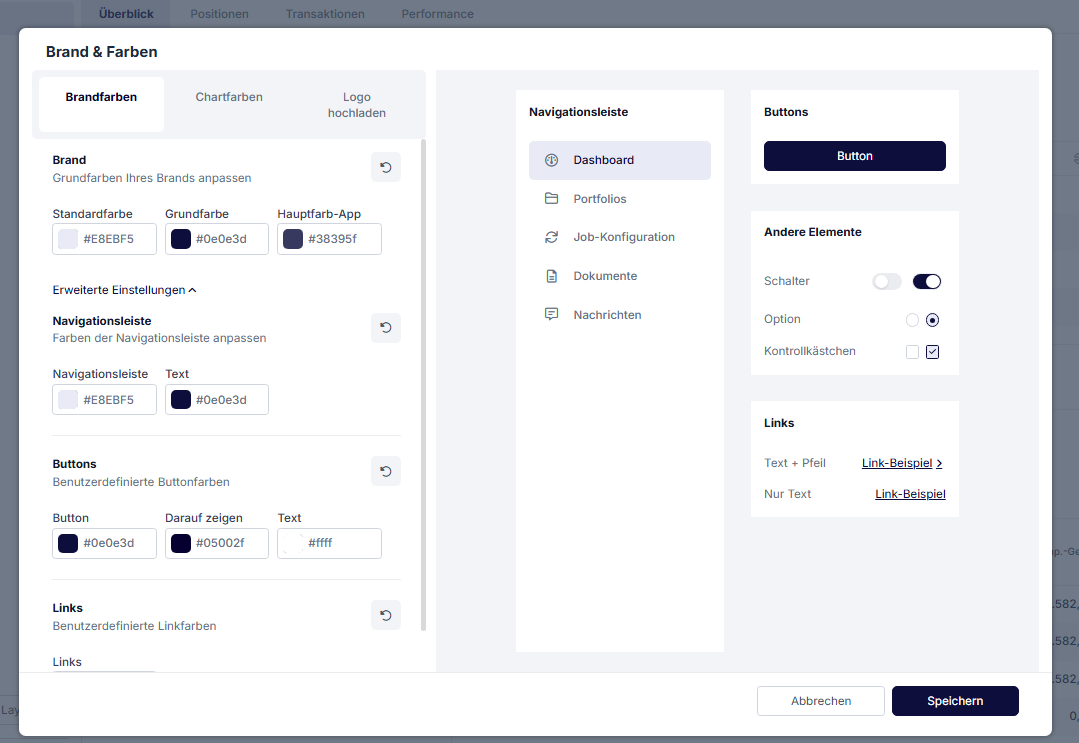Click the Portfolios folder icon
This screenshot has width=1079, height=743.
(x=551, y=199)
